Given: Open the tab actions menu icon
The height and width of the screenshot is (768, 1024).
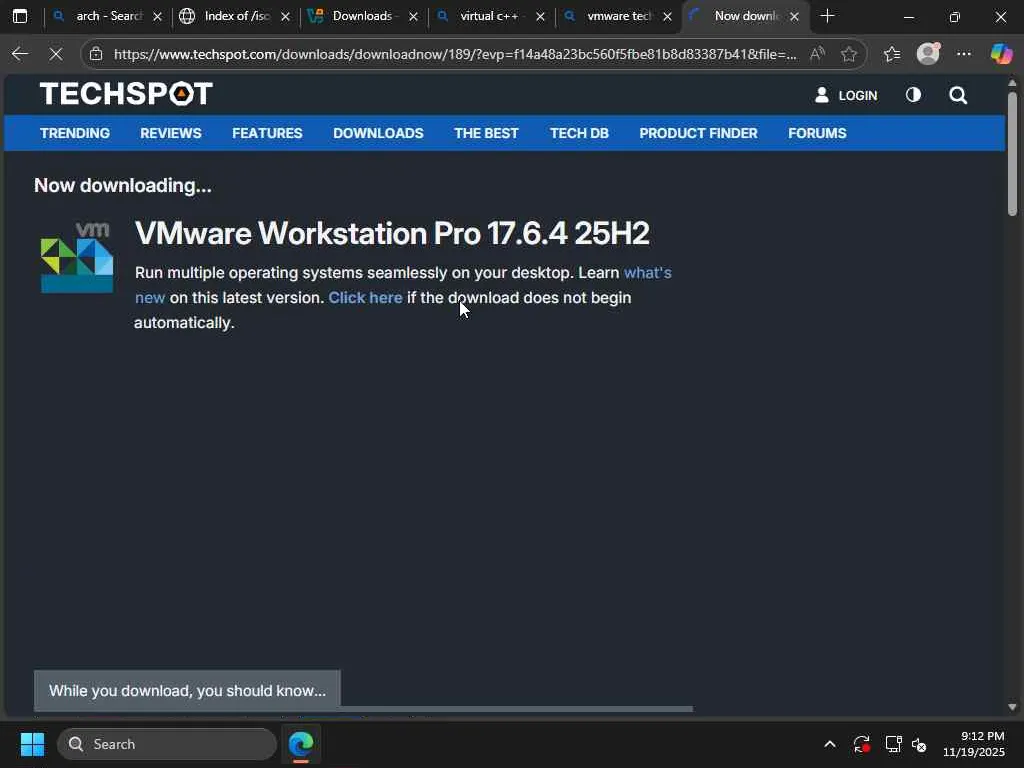Looking at the screenshot, I should (x=20, y=16).
